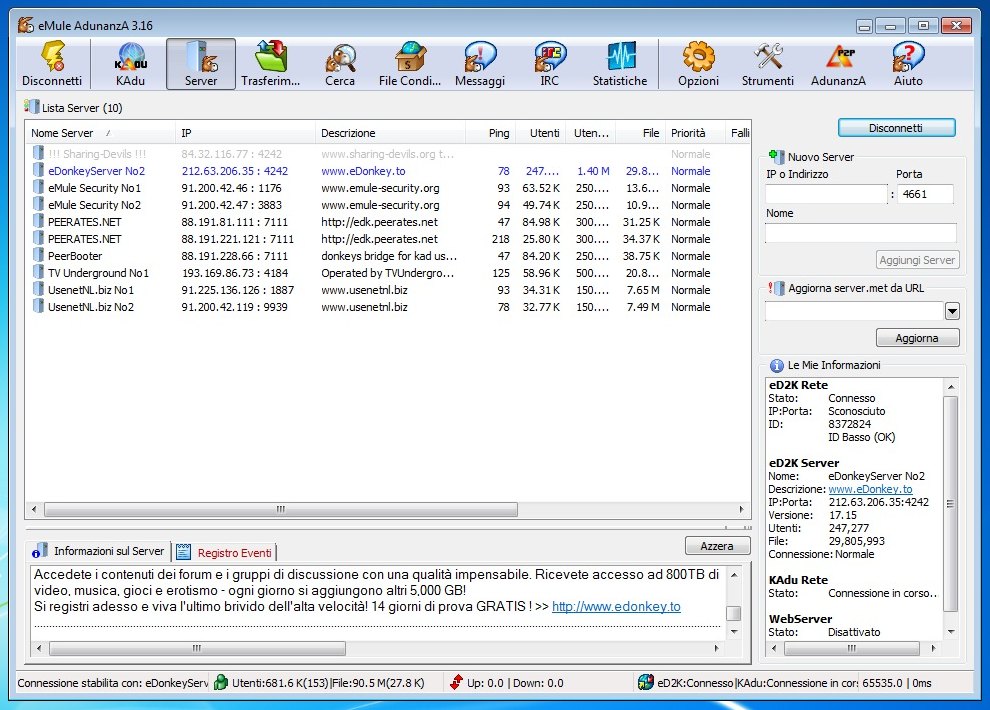This screenshot has height=710, width=990.
Task: Open the www.edonkey.to link in server message
Action: [616, 607]
